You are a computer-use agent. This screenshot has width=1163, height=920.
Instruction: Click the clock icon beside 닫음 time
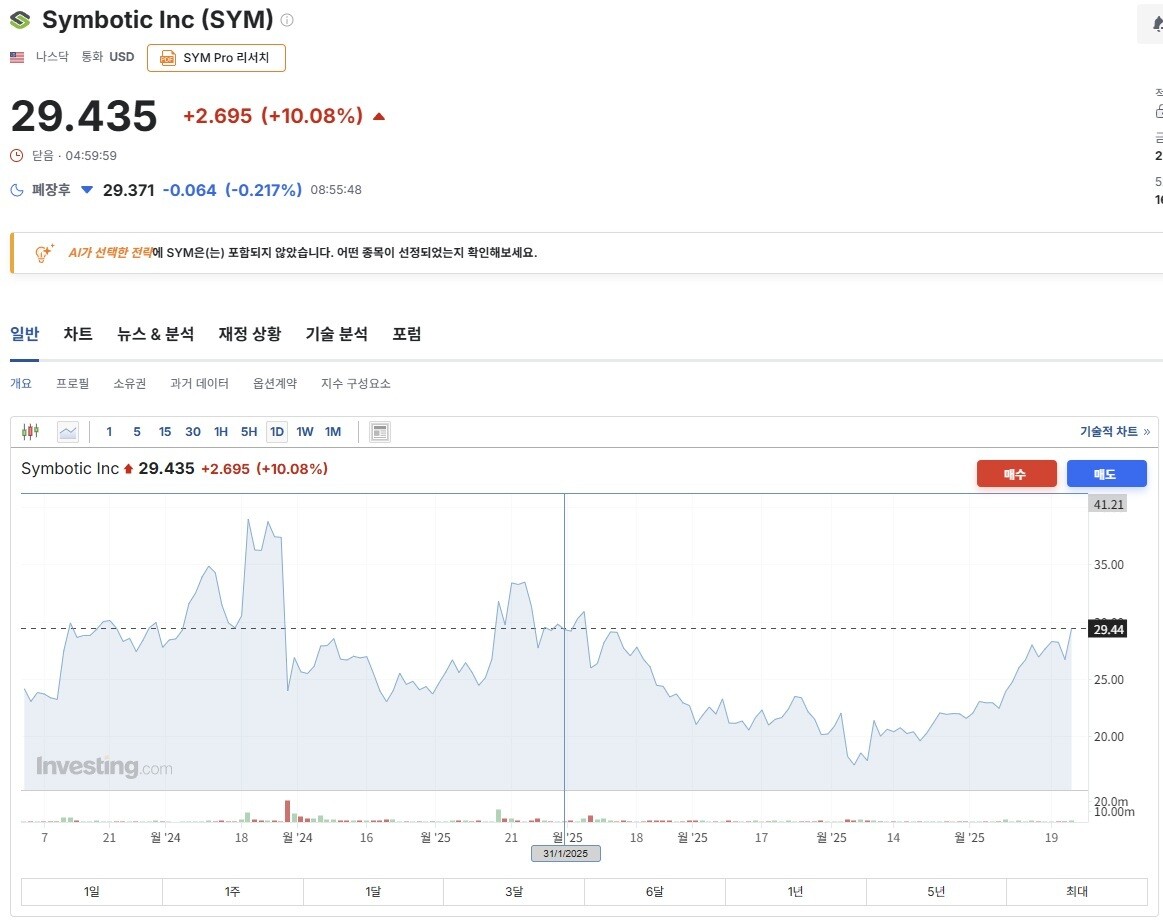[16, 156]
